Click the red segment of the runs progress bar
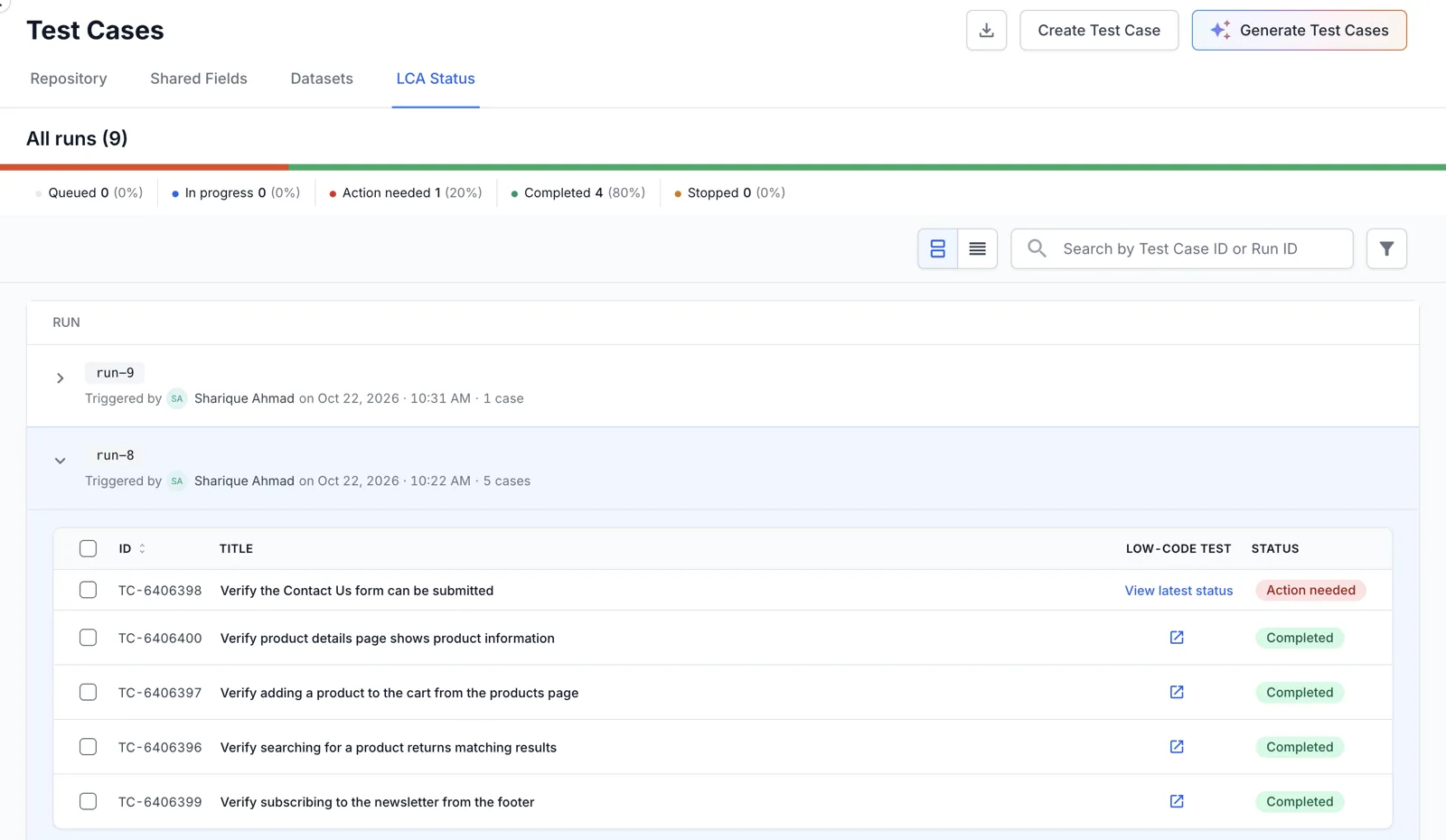Screen dimensions: 1446x840 point(145,167)
